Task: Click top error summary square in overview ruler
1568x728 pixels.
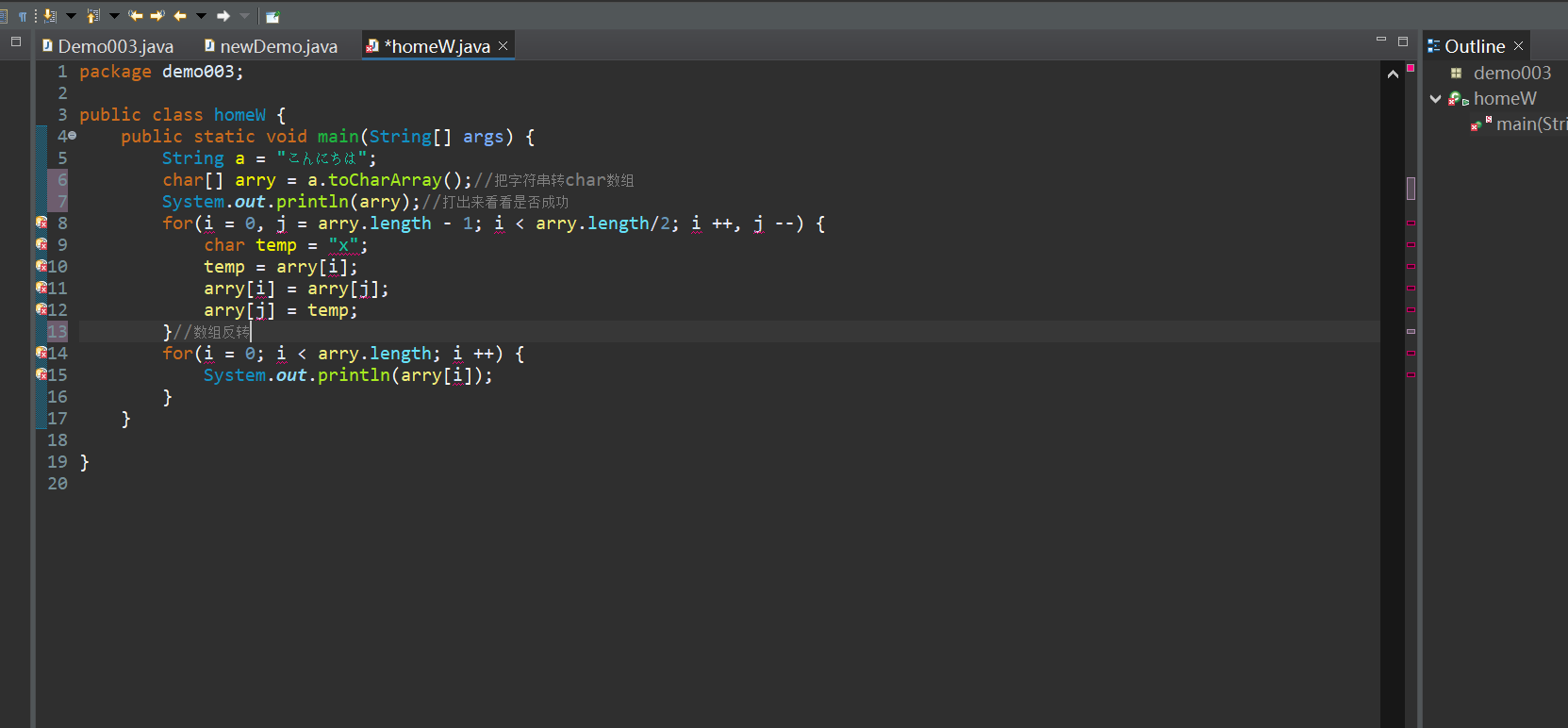Action: [1411, 68]
